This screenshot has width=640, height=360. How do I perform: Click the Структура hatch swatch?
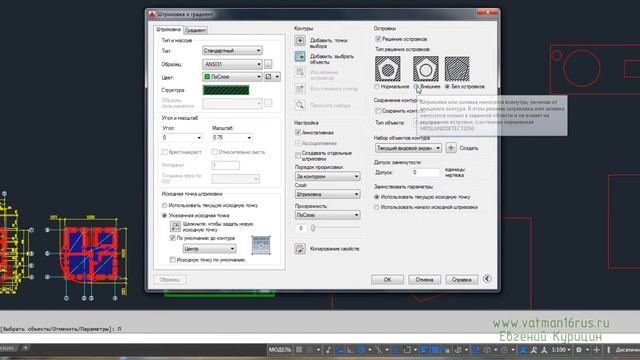click(x=226, y=90)
